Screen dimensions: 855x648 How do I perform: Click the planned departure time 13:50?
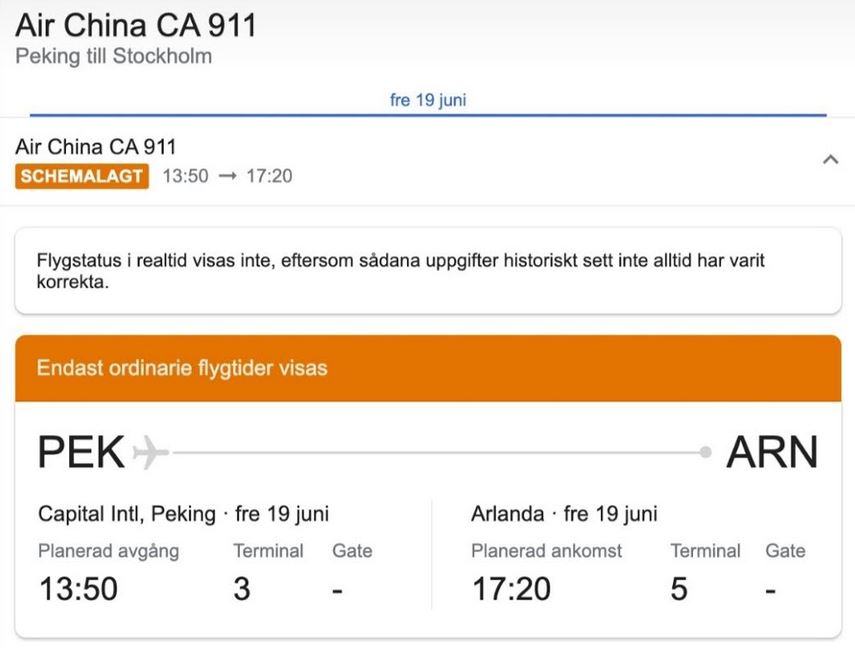coord(78,589)
